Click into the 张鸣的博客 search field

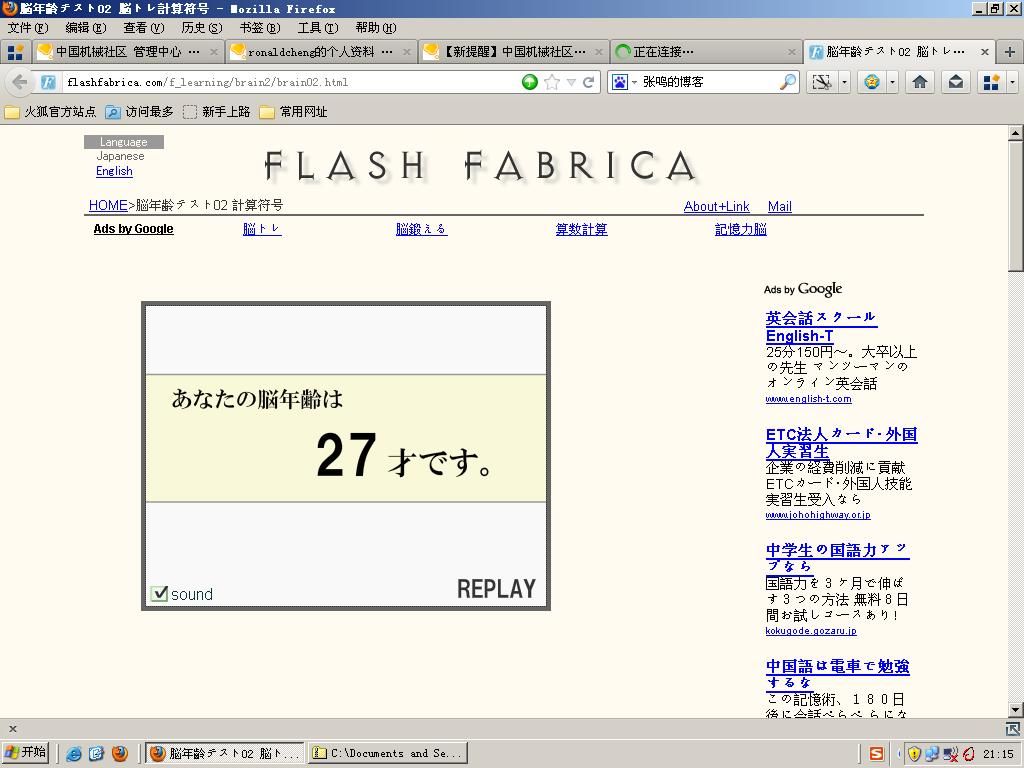coord(709,82)
